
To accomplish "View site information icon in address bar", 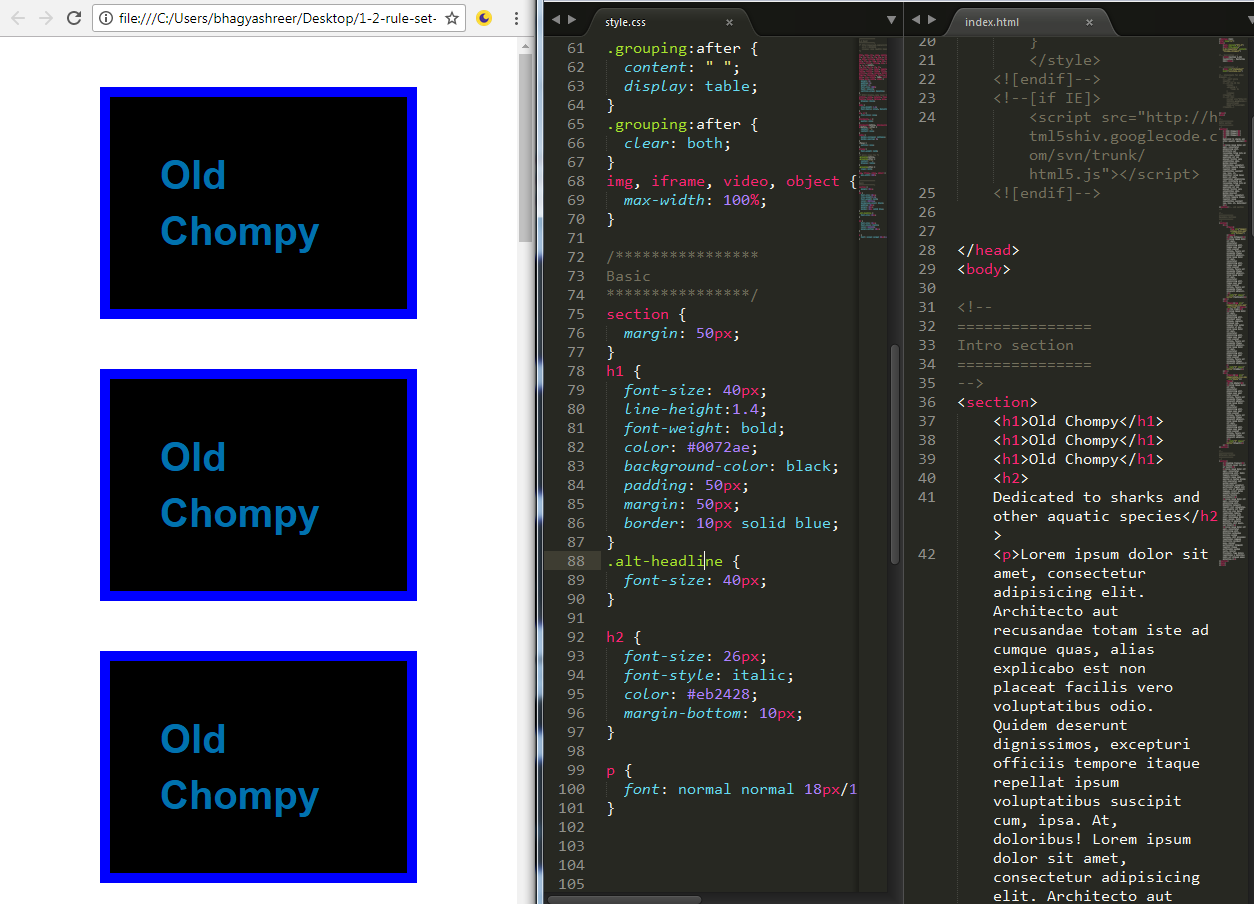I will (x=107, y=18).
